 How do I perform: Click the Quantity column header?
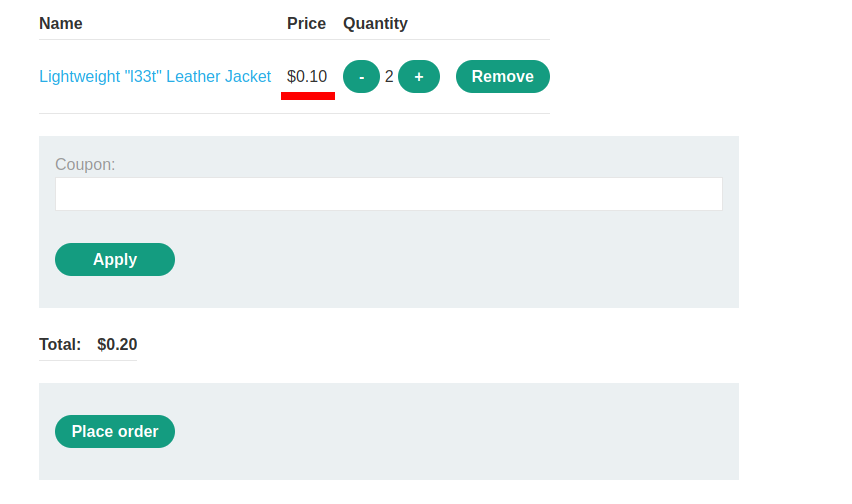[375, 23]
